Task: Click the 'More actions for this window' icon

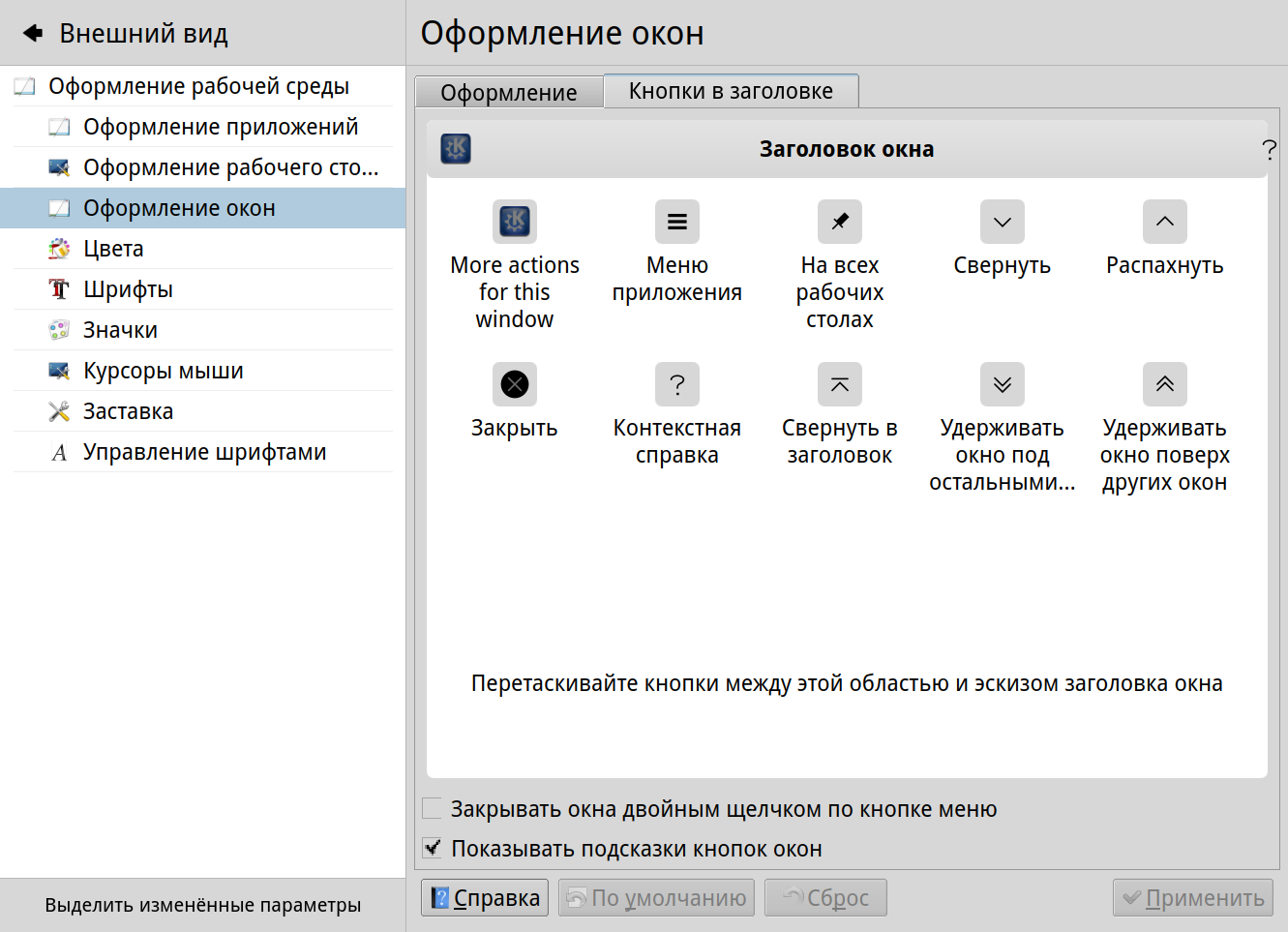Action: coord(515,222)
